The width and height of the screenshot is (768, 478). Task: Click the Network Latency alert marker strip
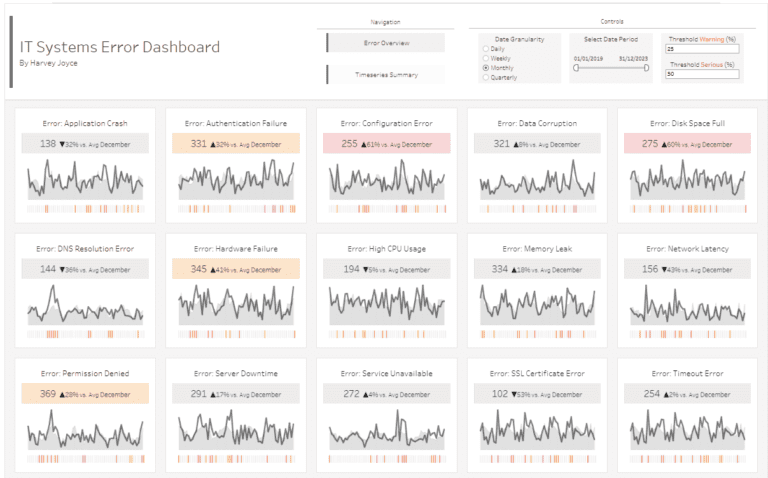[687, 334]
